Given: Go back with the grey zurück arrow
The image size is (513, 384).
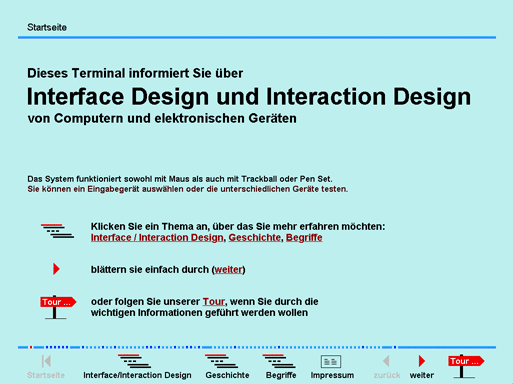Looking at the screenshot, I should 386,361.
